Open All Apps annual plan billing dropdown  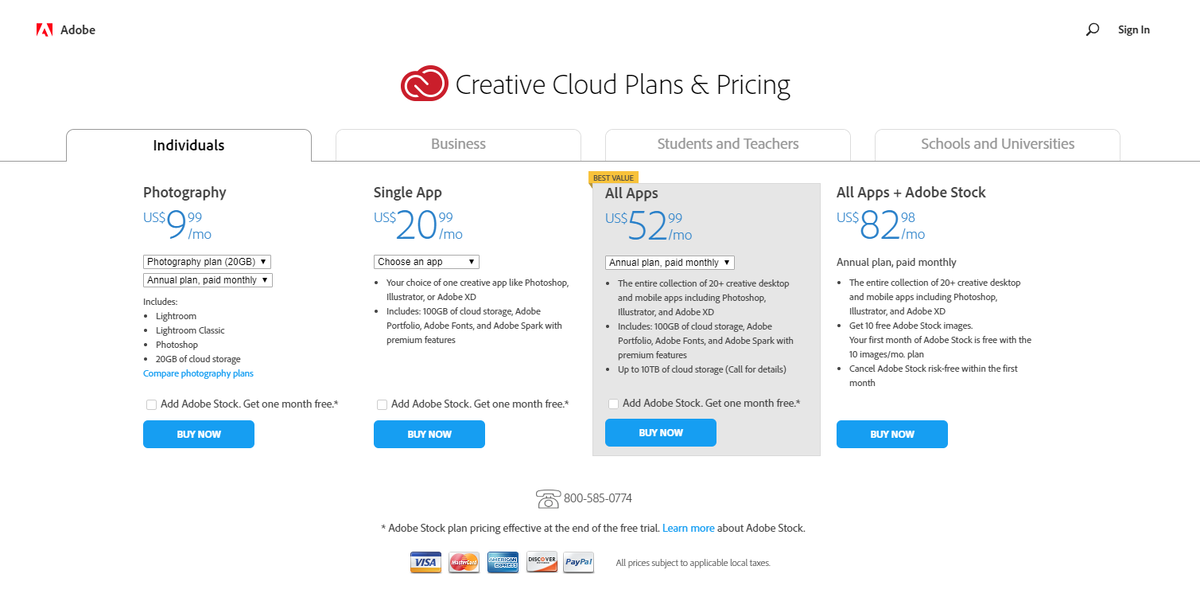(x=670, y=263)
